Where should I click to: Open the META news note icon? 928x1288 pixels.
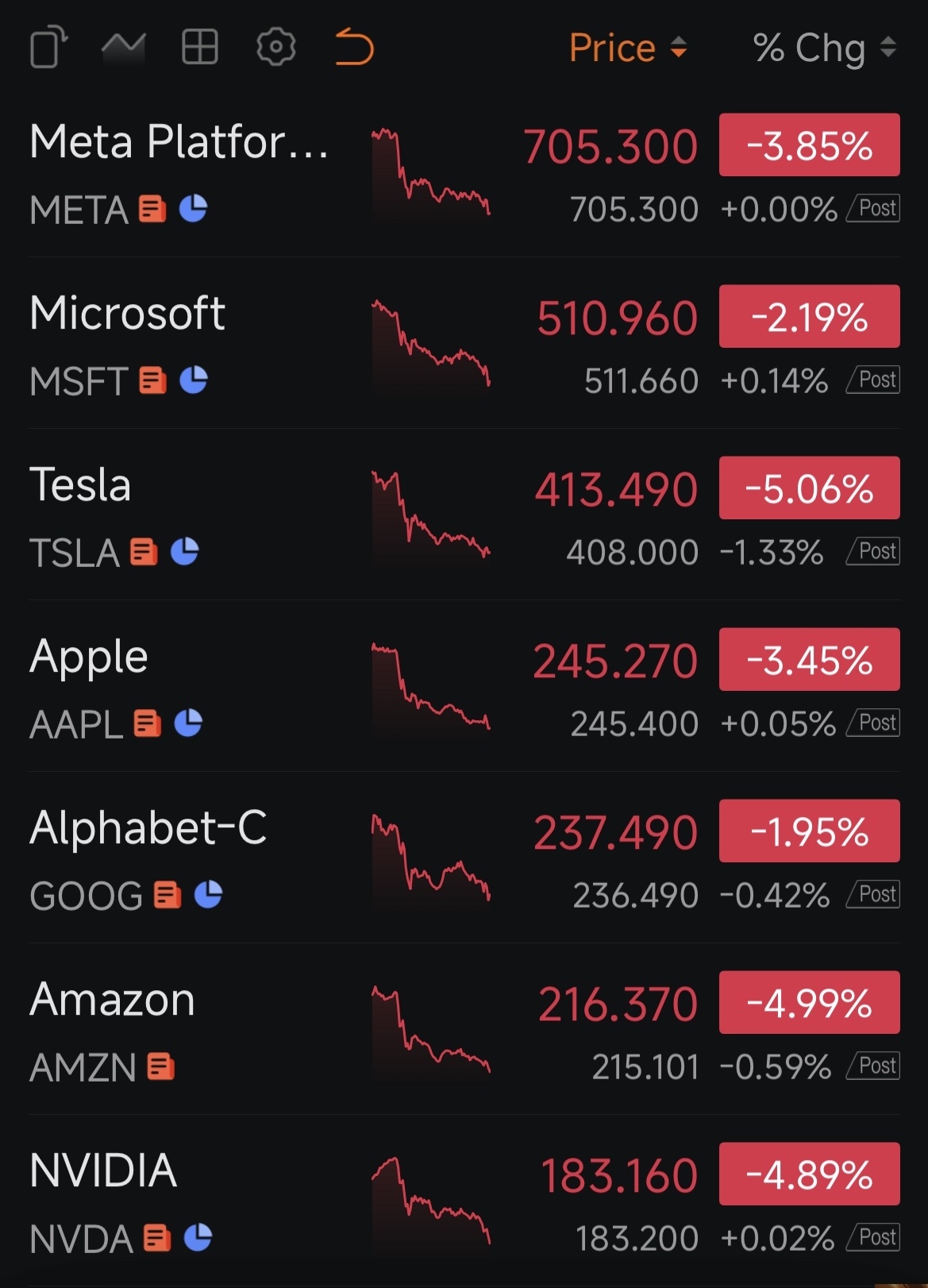coord(152,210)
